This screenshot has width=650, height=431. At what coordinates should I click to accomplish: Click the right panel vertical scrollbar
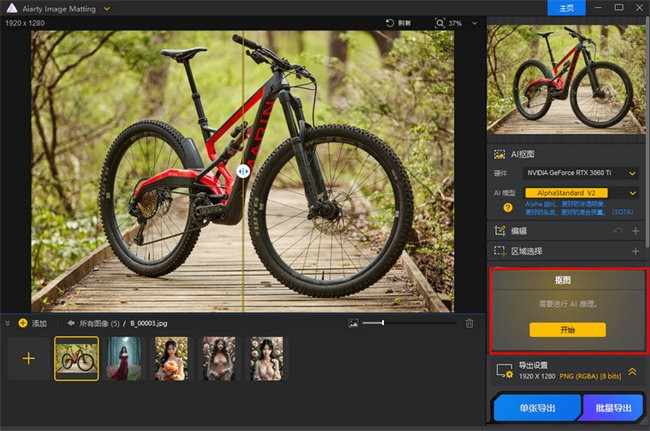pos(648,133)
